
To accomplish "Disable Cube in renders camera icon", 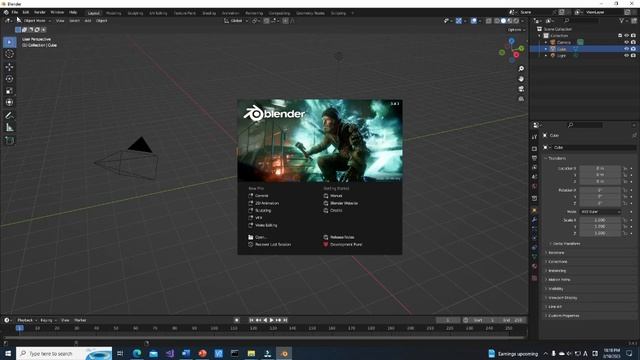I will pyautogui.click(x=633, y=49).
